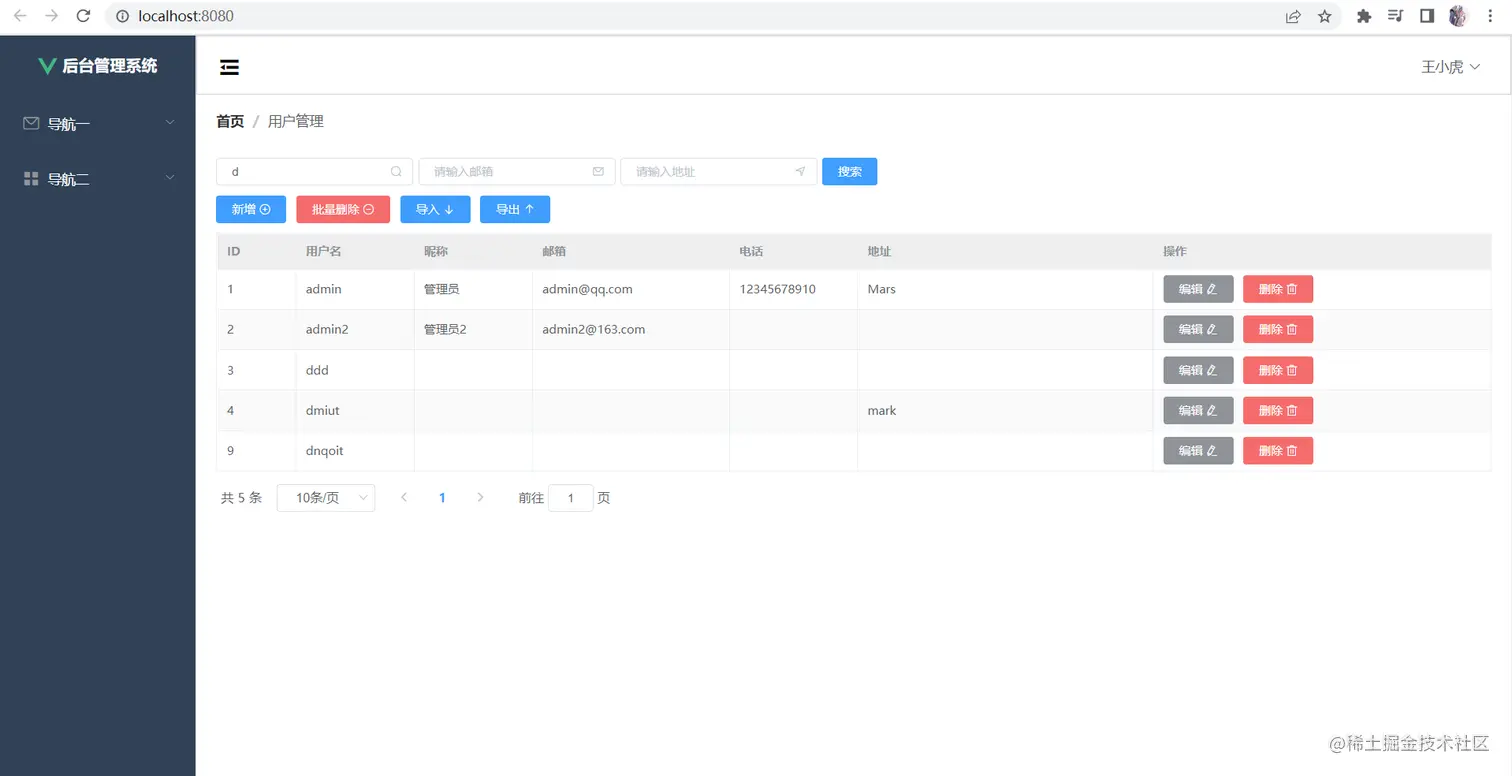1512x776 pixels.
Task: Collapse the sidebar with the hamburger icon
Action: 230,67
